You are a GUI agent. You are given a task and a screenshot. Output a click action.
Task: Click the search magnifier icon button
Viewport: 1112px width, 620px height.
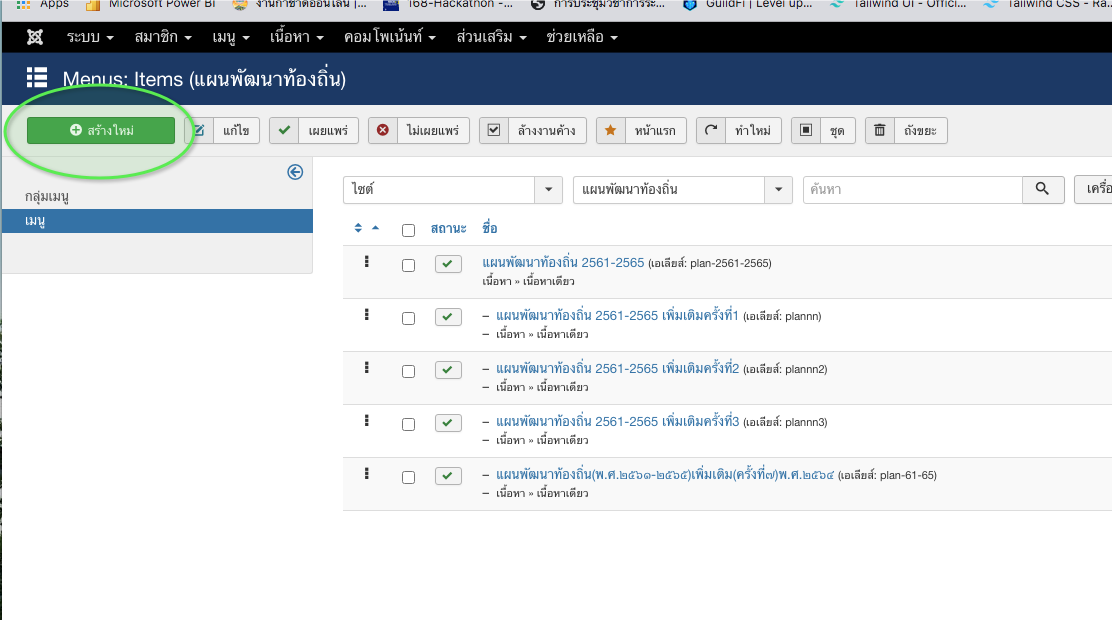1043,189
